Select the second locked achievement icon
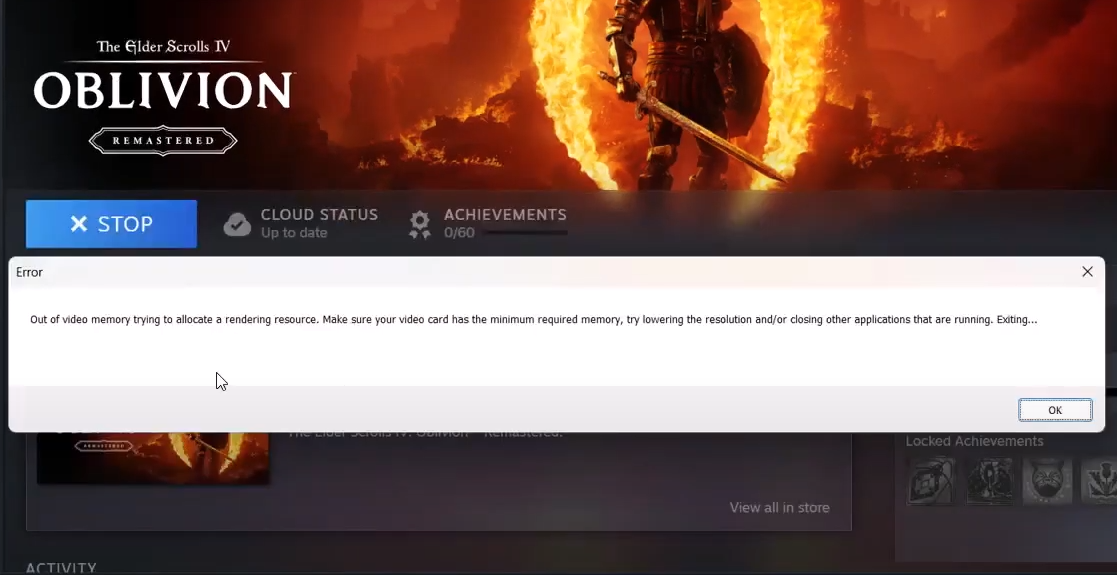Image resolution: width=1117 pixels, height=575 pixels. [989, 481]
